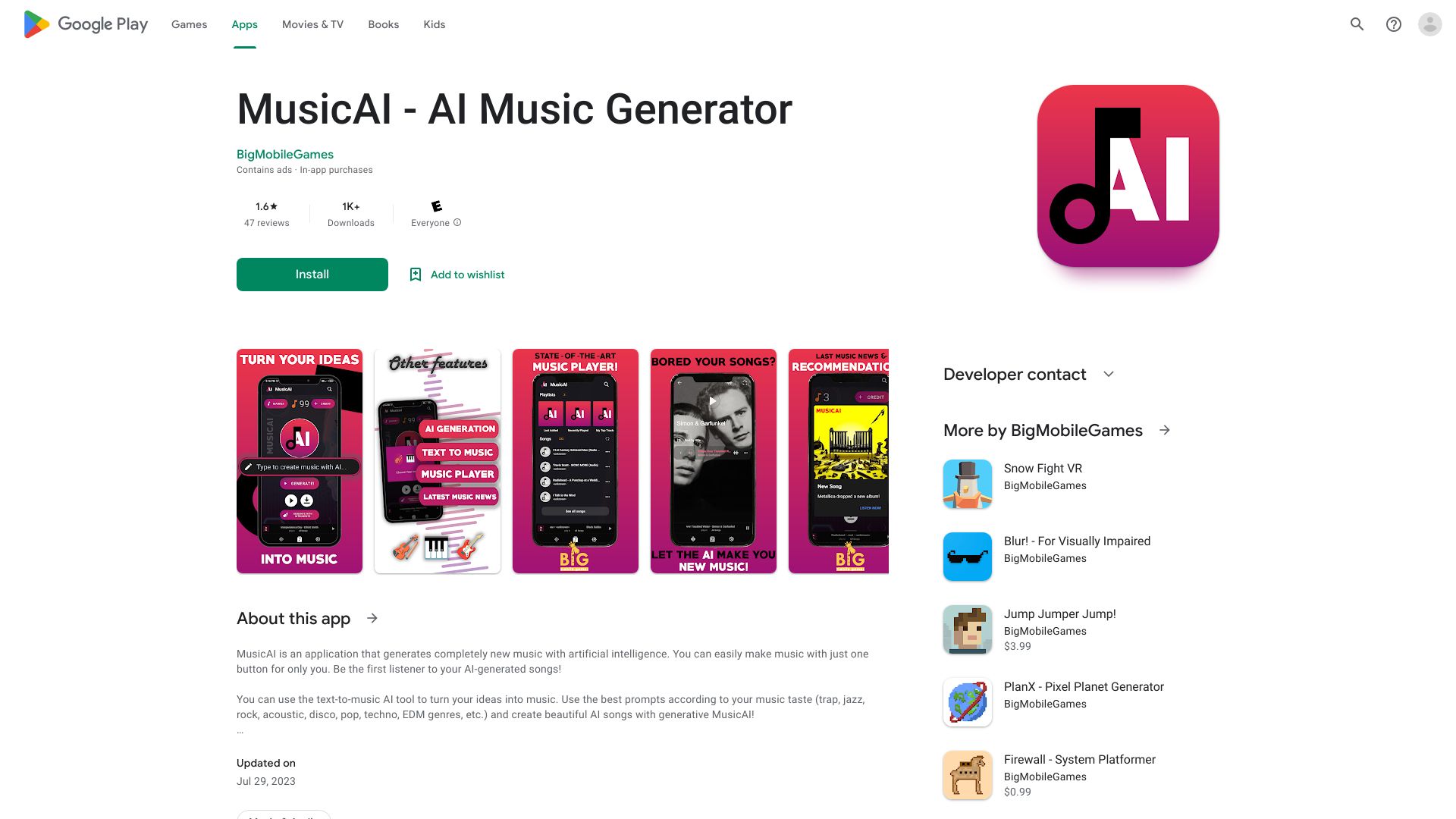Click the user account icon top right

coord(1429,24)
